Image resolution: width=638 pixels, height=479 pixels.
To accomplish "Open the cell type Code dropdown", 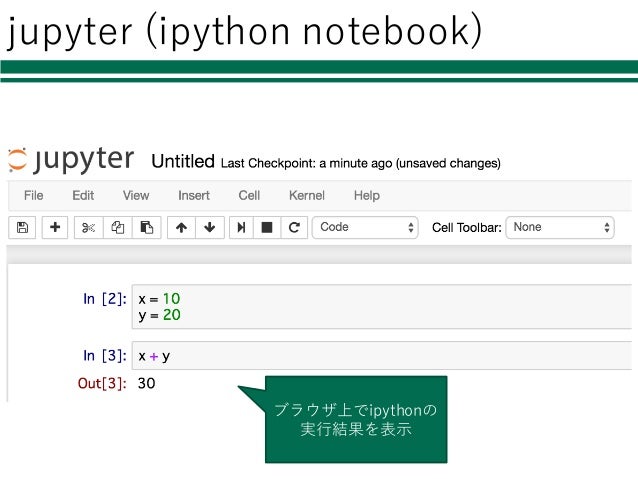I will coord(365,227).
